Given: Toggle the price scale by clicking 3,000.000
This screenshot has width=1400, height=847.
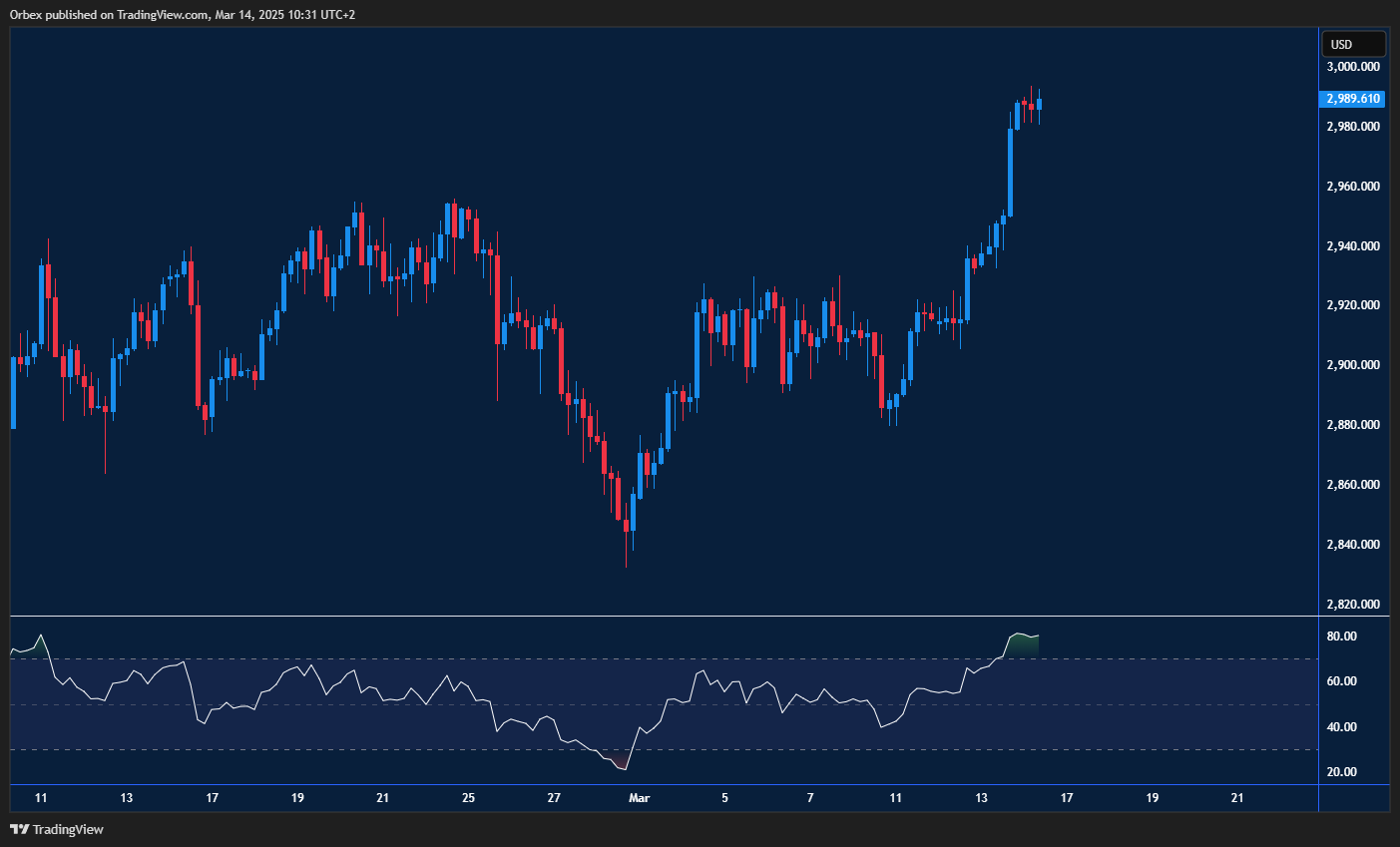Looking at the screenshot, I should 1354,67.
